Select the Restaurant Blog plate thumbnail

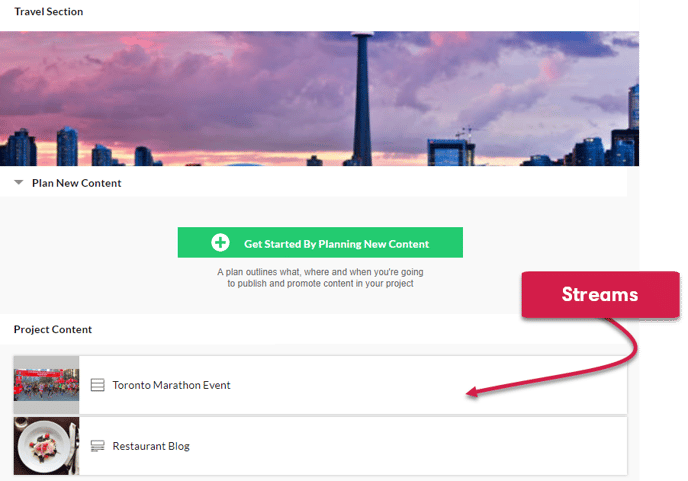click(x=46, y=446)
